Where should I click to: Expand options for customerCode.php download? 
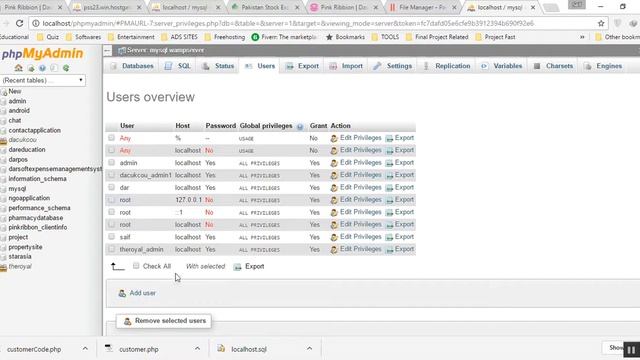(85, 349)
